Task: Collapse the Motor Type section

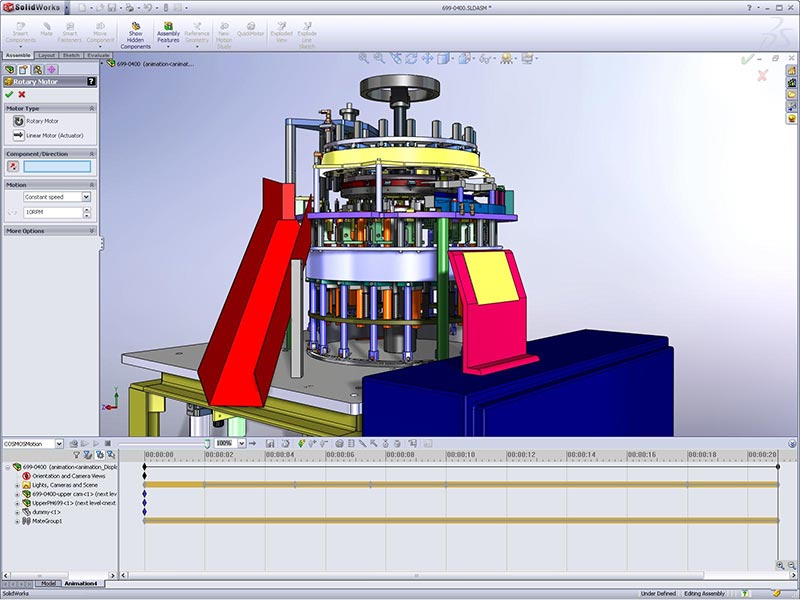Action: click(x=91, y=108)
